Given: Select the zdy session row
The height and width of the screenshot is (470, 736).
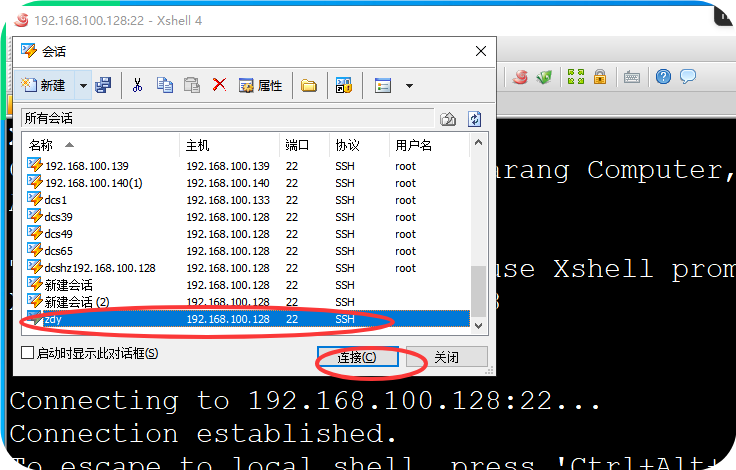Looking at the screenshot, I should pyautogui.click(x=246, y=319).
